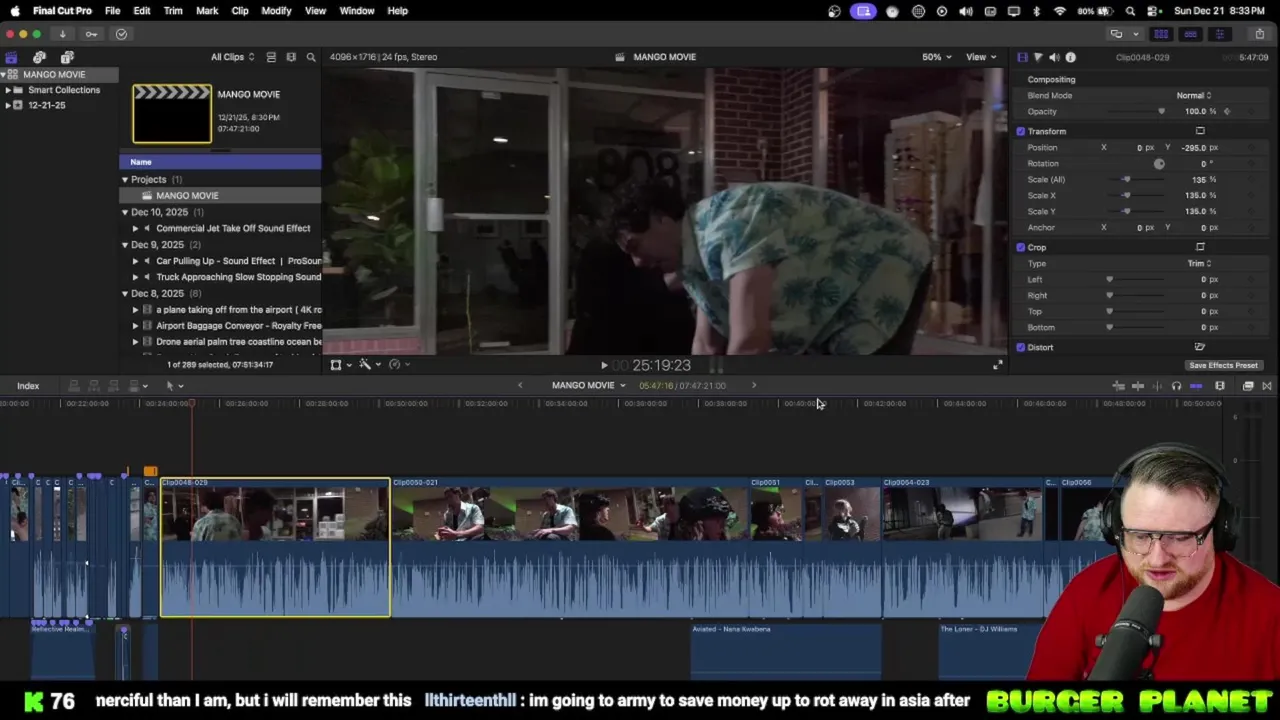Toggle the Crop checkbox
Screen dimensions: 1280x720
click(x=1020, y=247)
